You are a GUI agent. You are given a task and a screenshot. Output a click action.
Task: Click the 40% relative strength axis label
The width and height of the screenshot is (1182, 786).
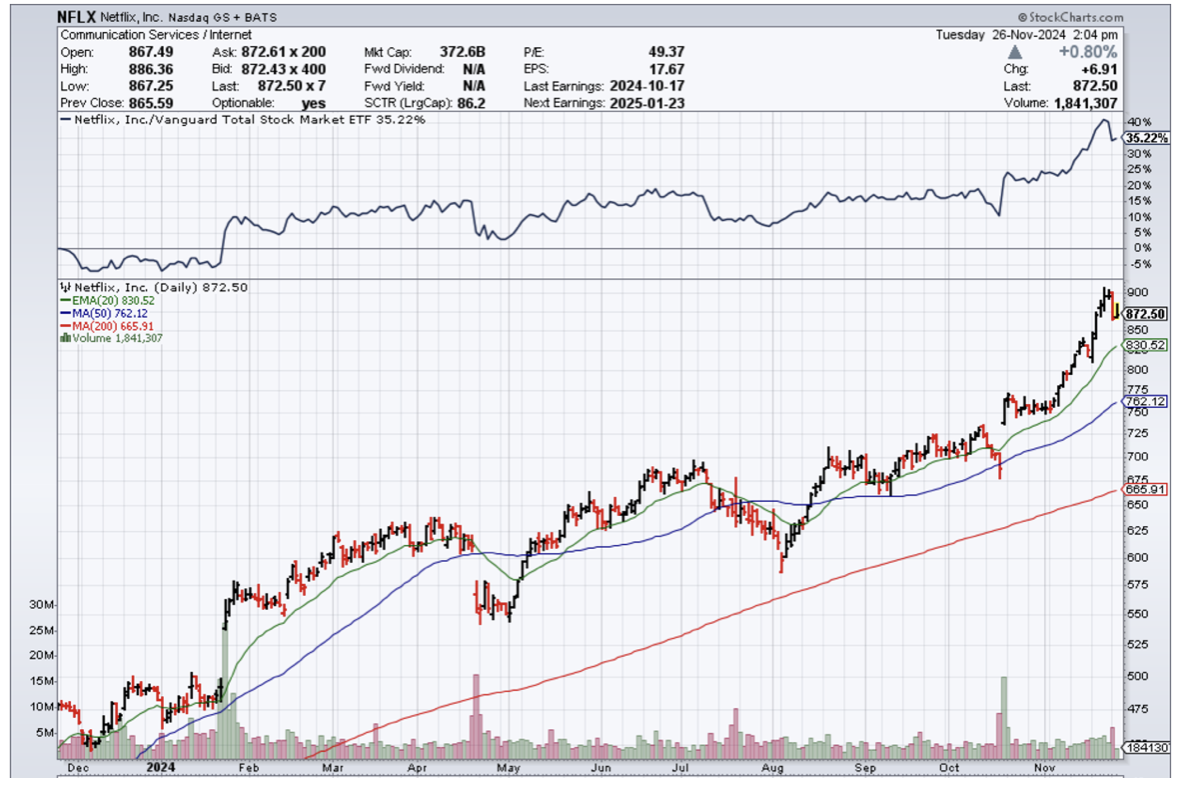click(x=1140, y=122)
